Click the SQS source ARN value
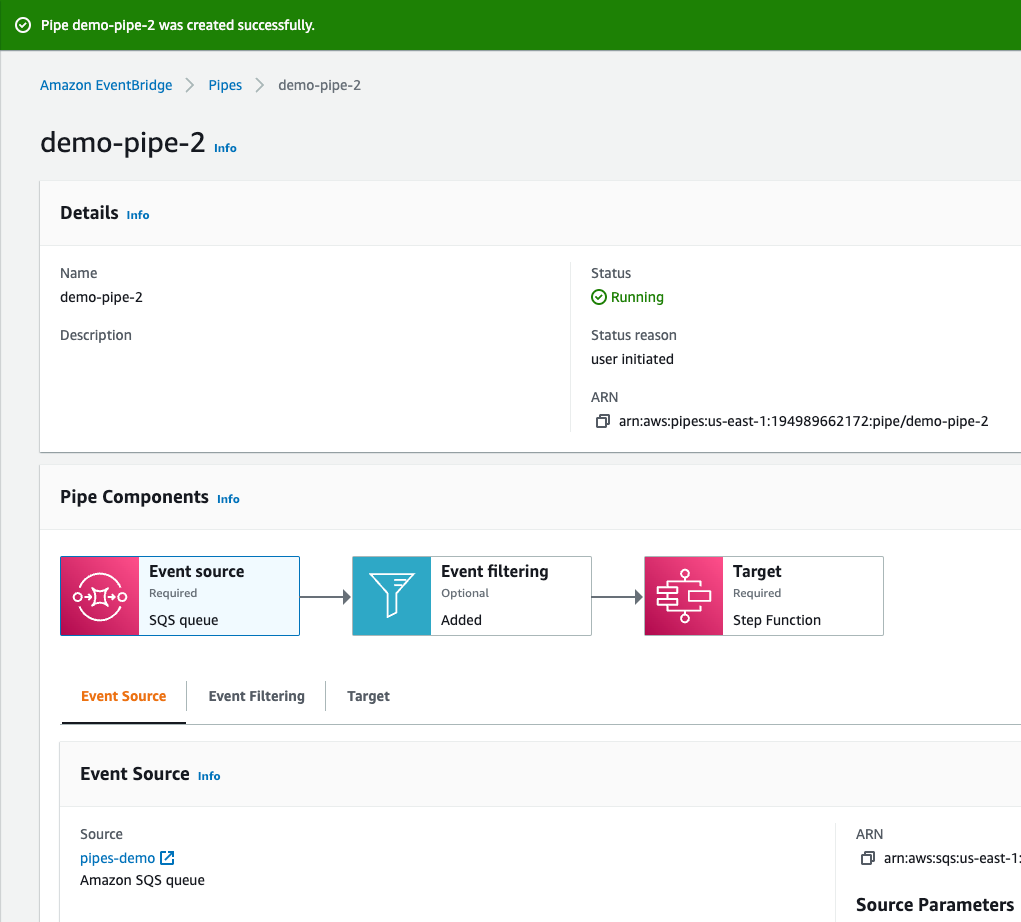The image size is (1021, 922). [952, 858]
